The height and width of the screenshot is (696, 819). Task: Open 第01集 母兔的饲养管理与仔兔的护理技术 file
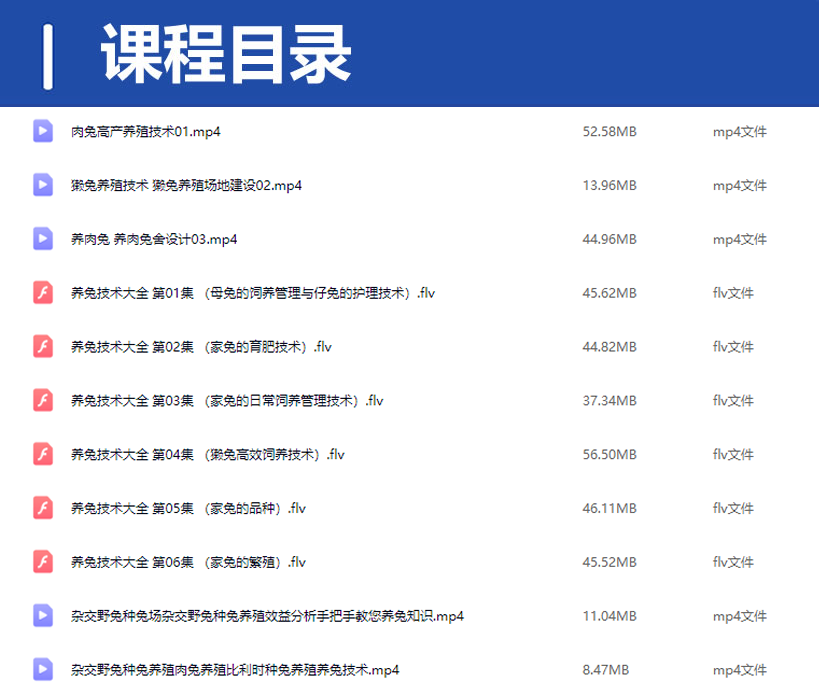tap(253, 293)
